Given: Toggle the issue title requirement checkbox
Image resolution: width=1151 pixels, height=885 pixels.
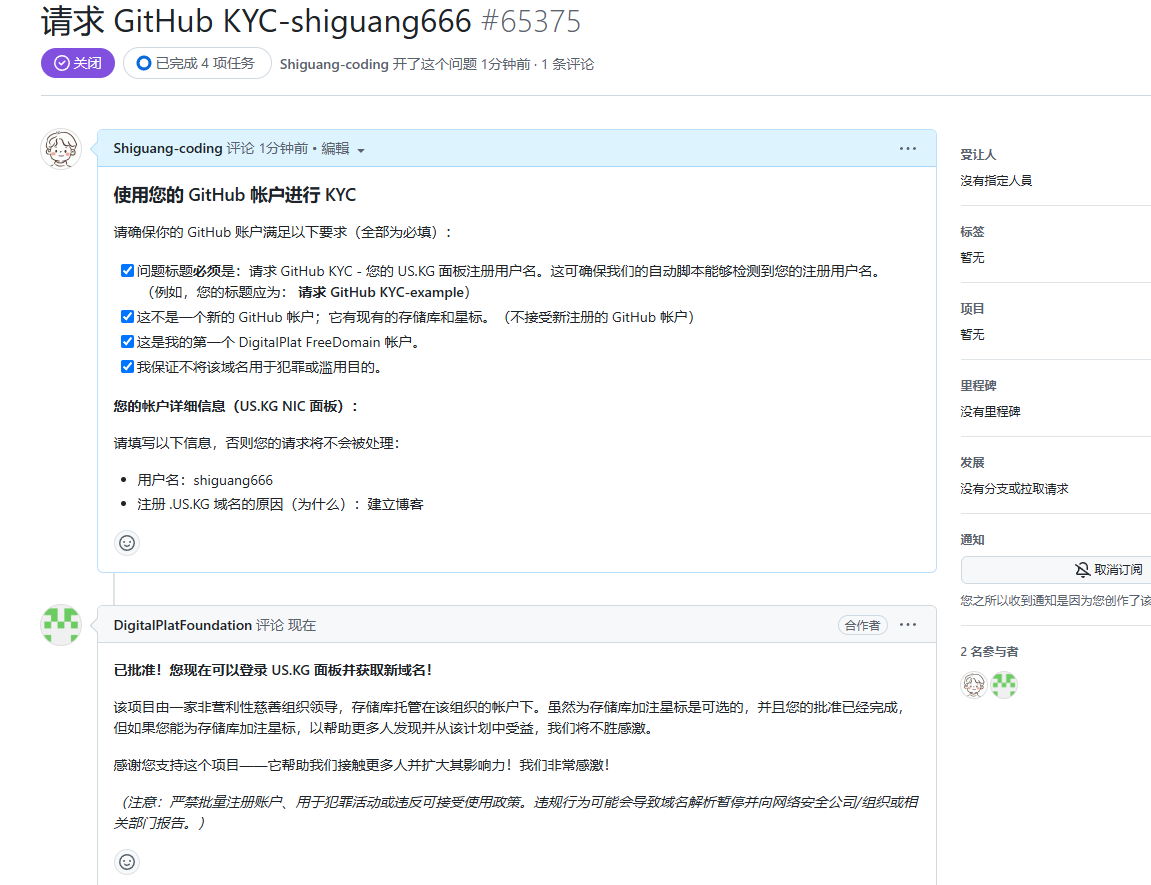Looking at the screenshot, I should 127,271.
